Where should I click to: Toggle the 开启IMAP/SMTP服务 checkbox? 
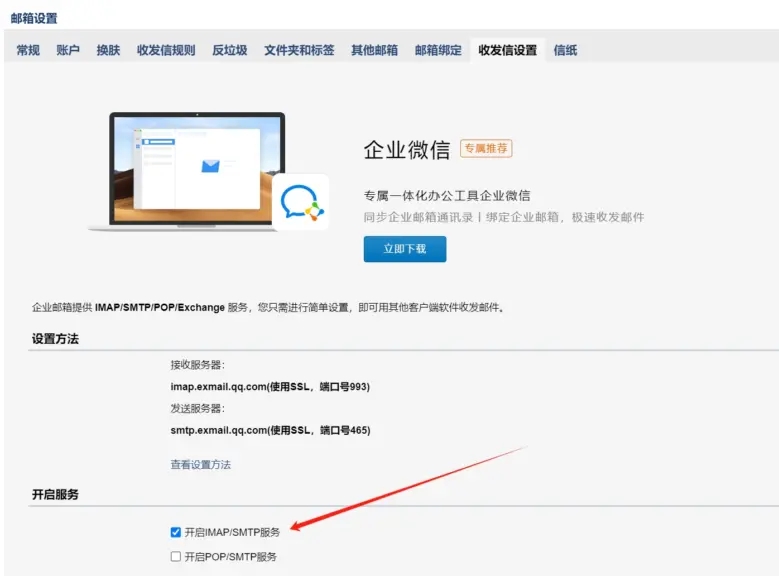(175, 532)
